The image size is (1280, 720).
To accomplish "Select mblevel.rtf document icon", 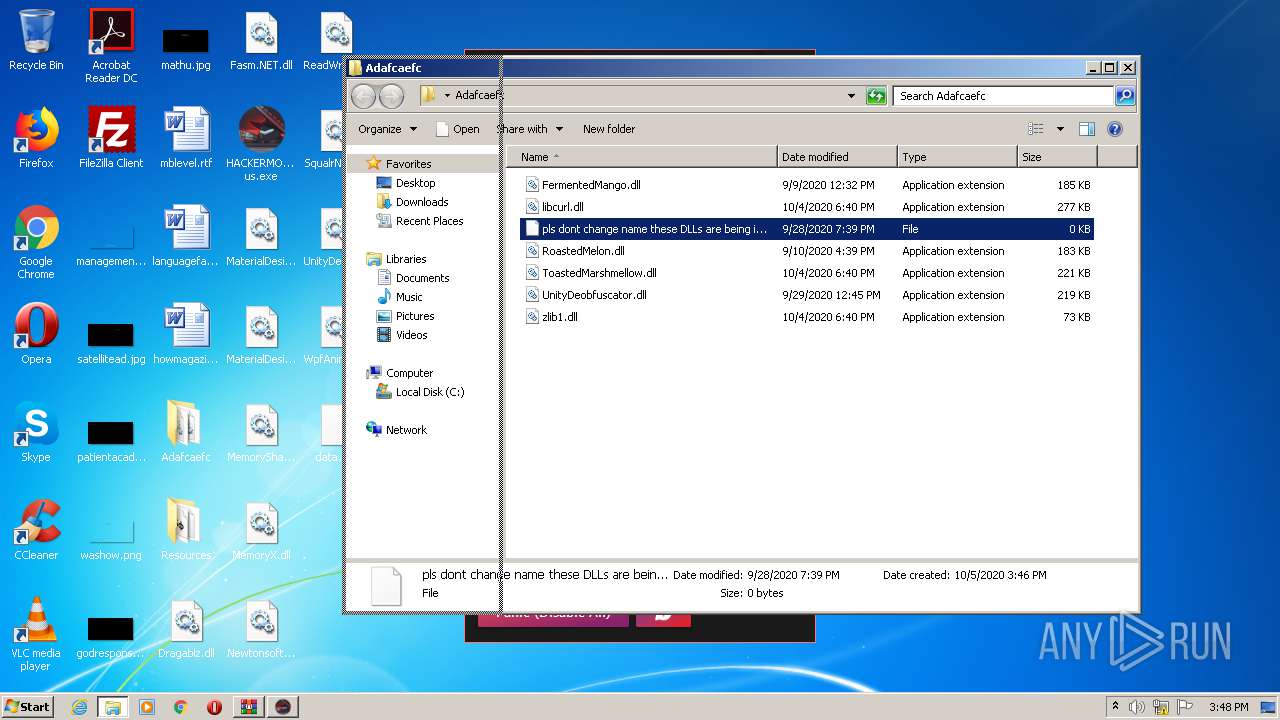I will click(186, 138).
